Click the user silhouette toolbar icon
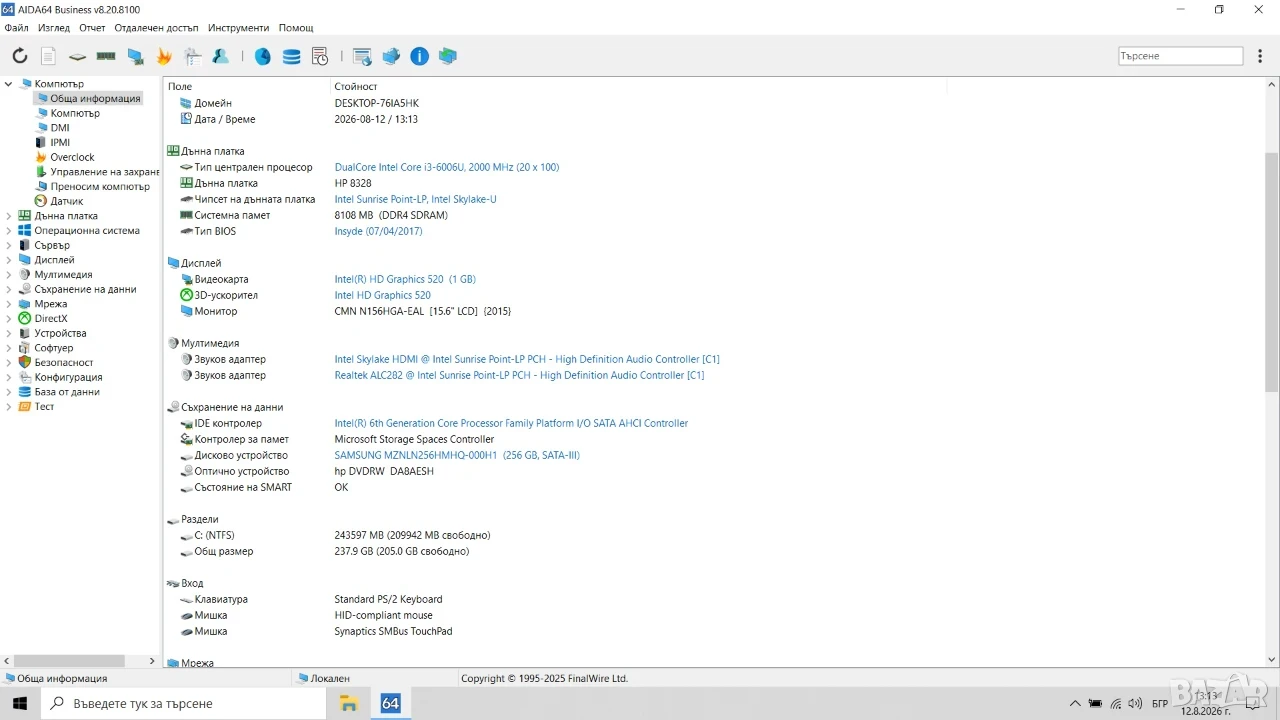This screenshot has width=1280, height=720. pos(221,56)
